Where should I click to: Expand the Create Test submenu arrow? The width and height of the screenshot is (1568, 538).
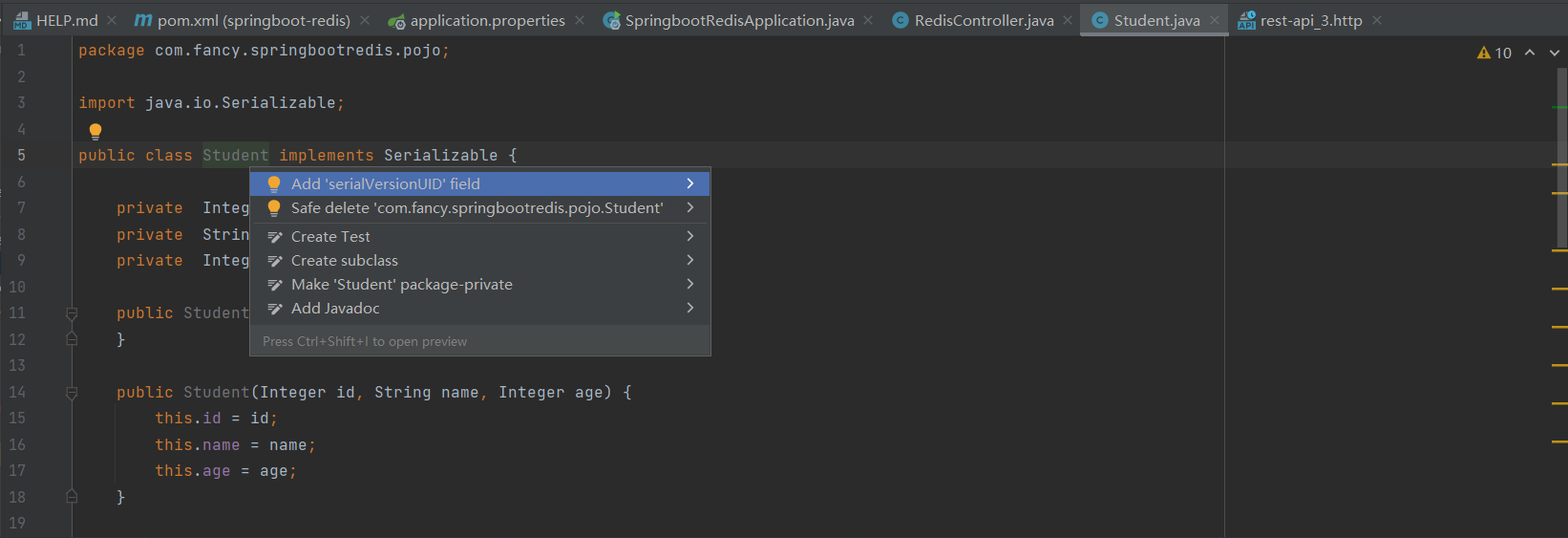point(689,236)
